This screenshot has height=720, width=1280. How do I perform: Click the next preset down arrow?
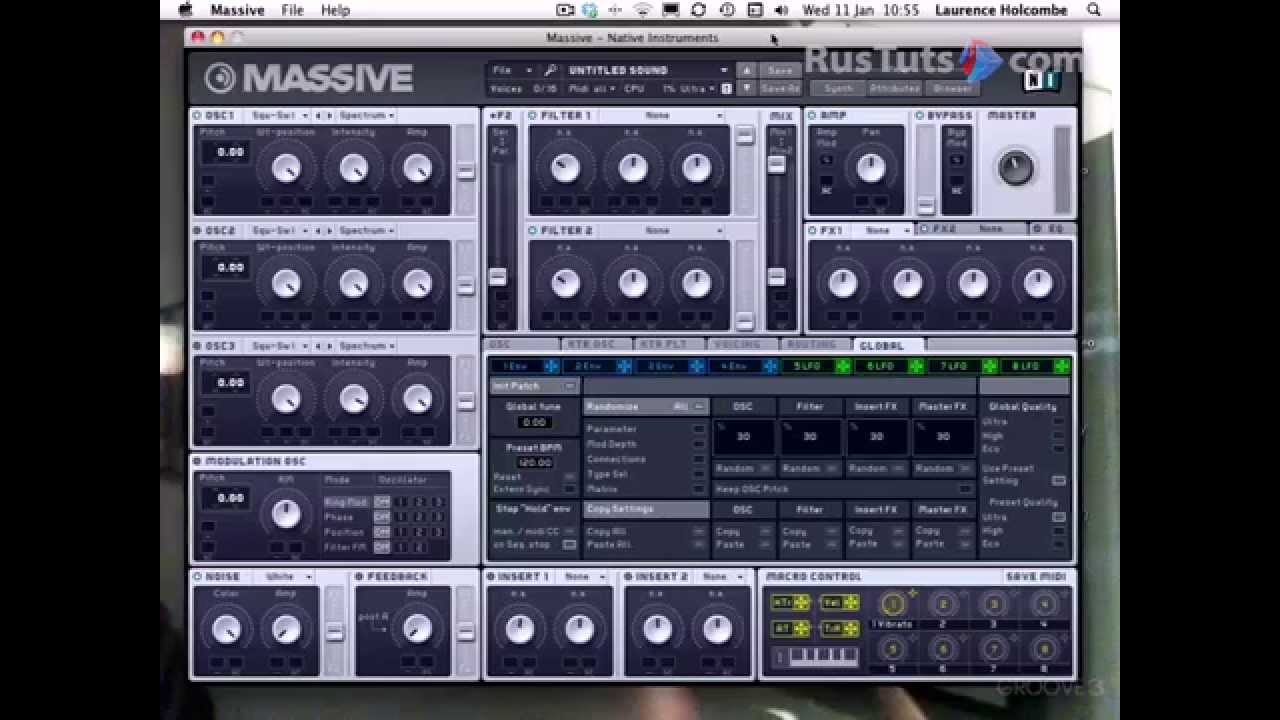click(746, 88)
